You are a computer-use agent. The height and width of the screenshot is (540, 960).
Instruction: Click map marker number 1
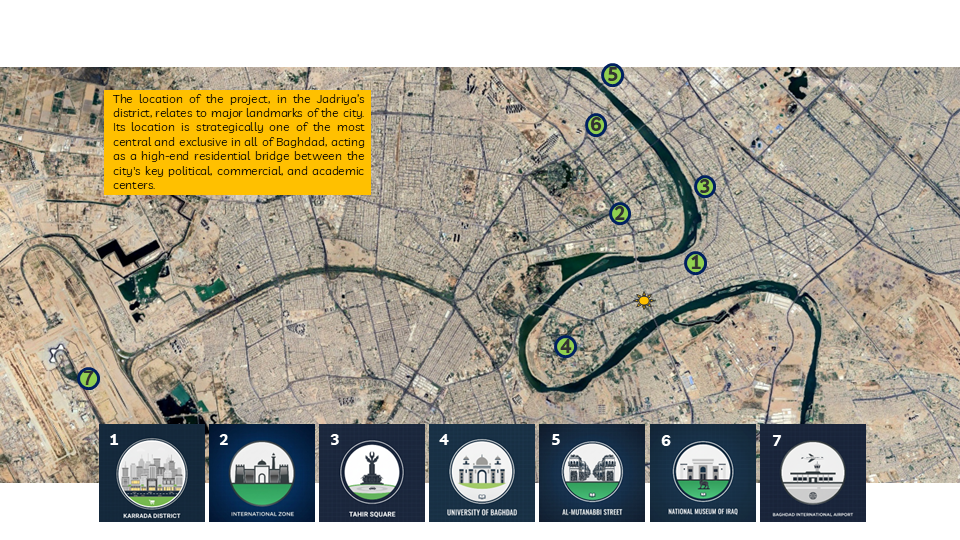pos(695,263)
